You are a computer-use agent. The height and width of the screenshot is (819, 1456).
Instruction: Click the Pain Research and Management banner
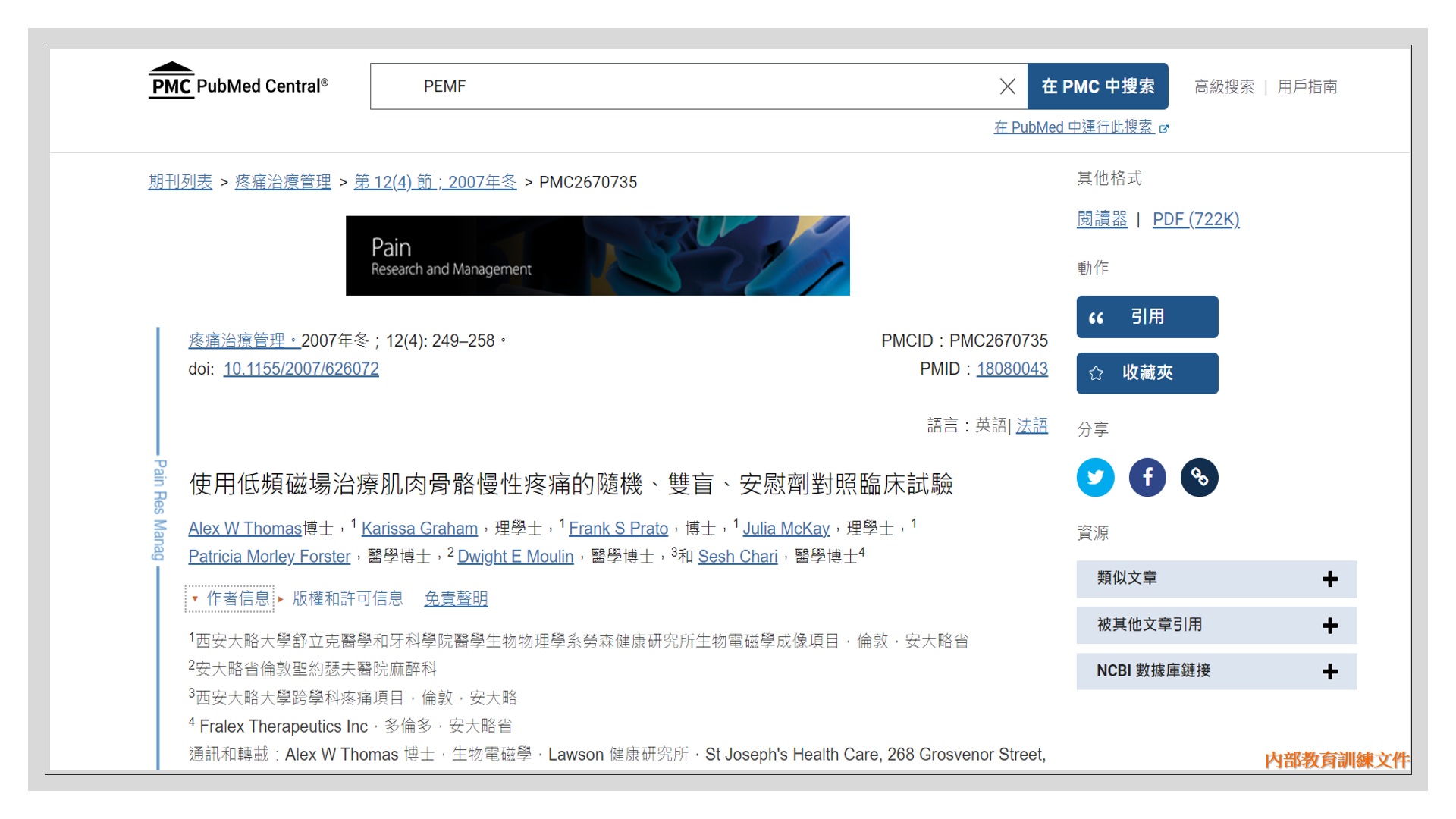click(x=598, y=256)
